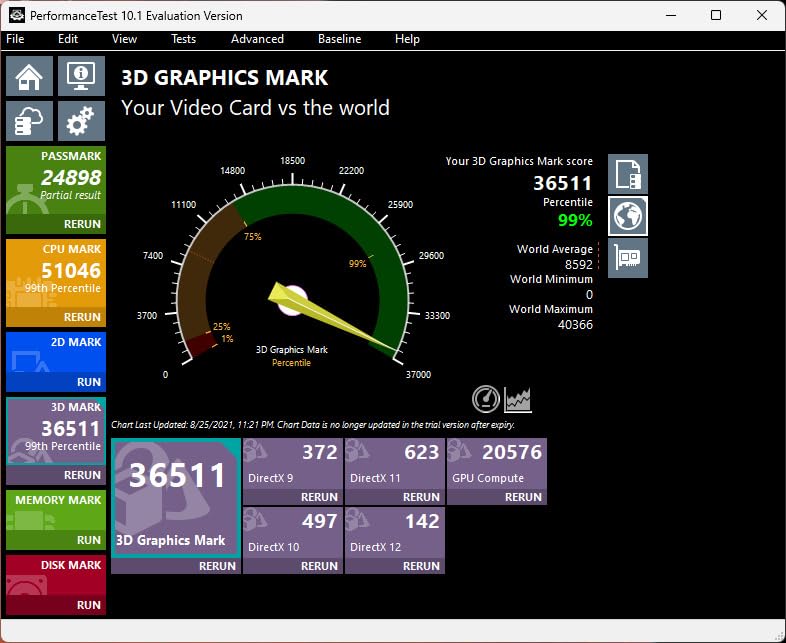Go to the Home dashboard icon
Screen dimensions: 786x643
pos(30,76)
